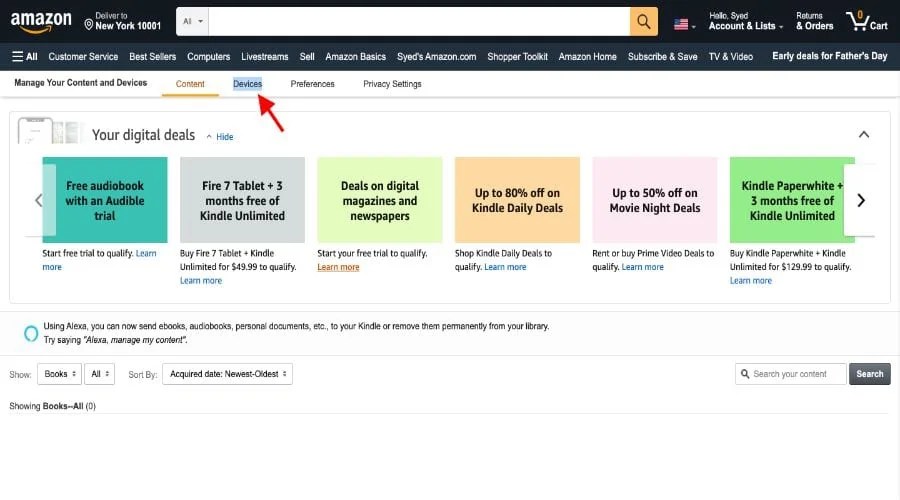Open Best Sellers in nav bar
Viewport: 900px width, 500px height.
(x=153, y=56)
